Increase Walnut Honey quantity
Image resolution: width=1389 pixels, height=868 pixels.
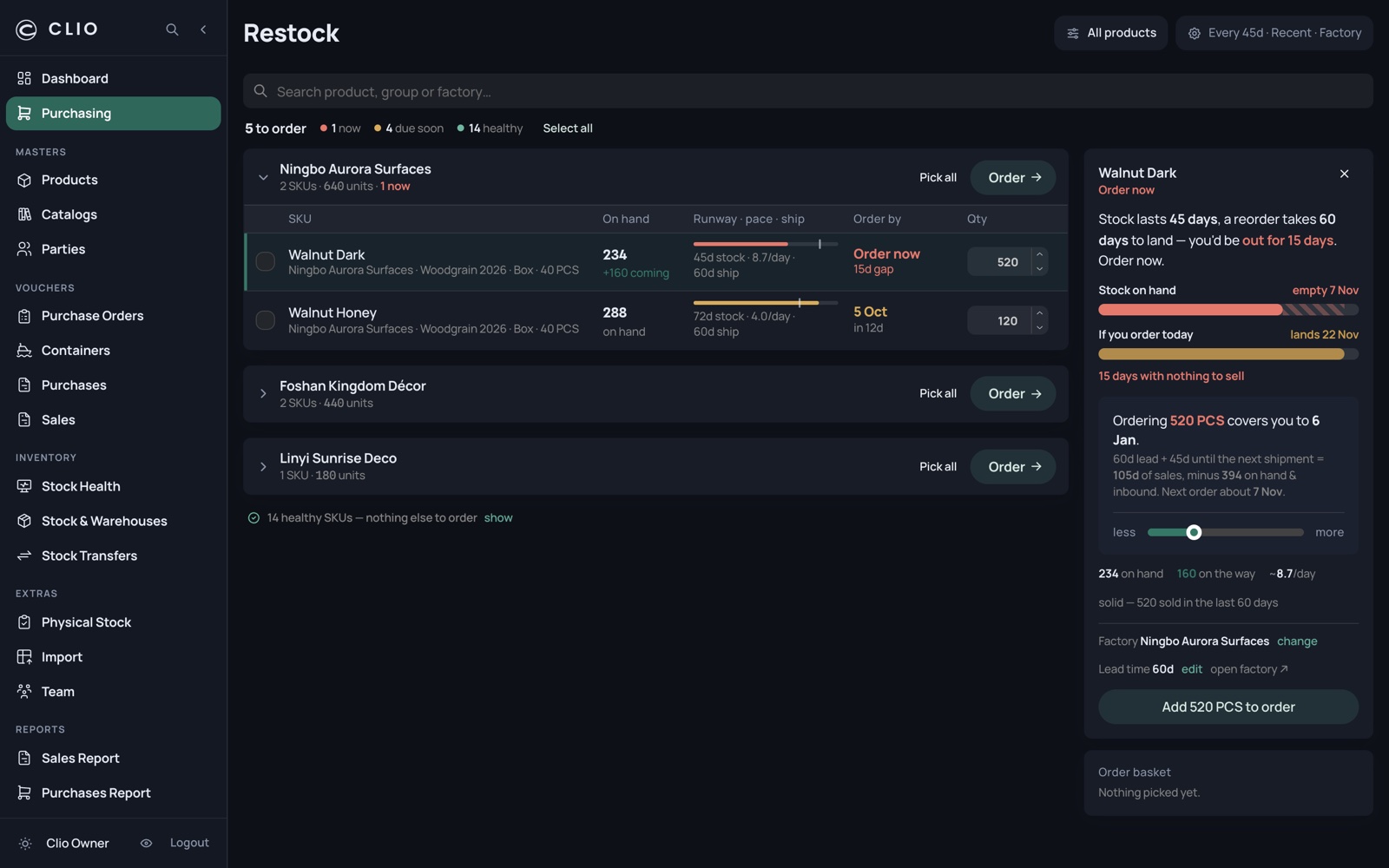click(x=1039, y=313)
